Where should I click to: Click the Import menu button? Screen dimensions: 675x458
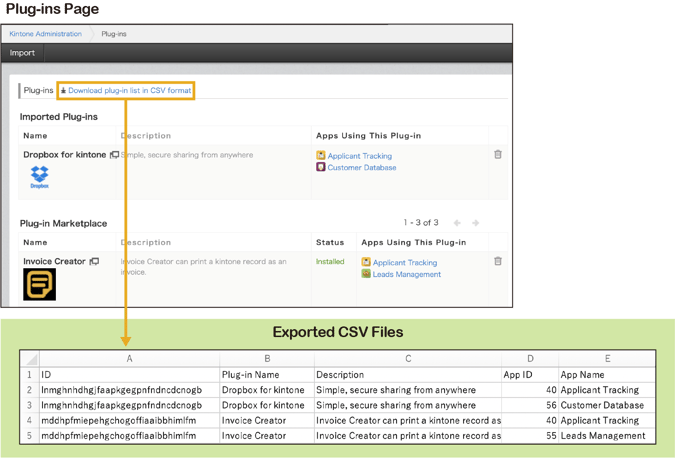click(22, 53)
